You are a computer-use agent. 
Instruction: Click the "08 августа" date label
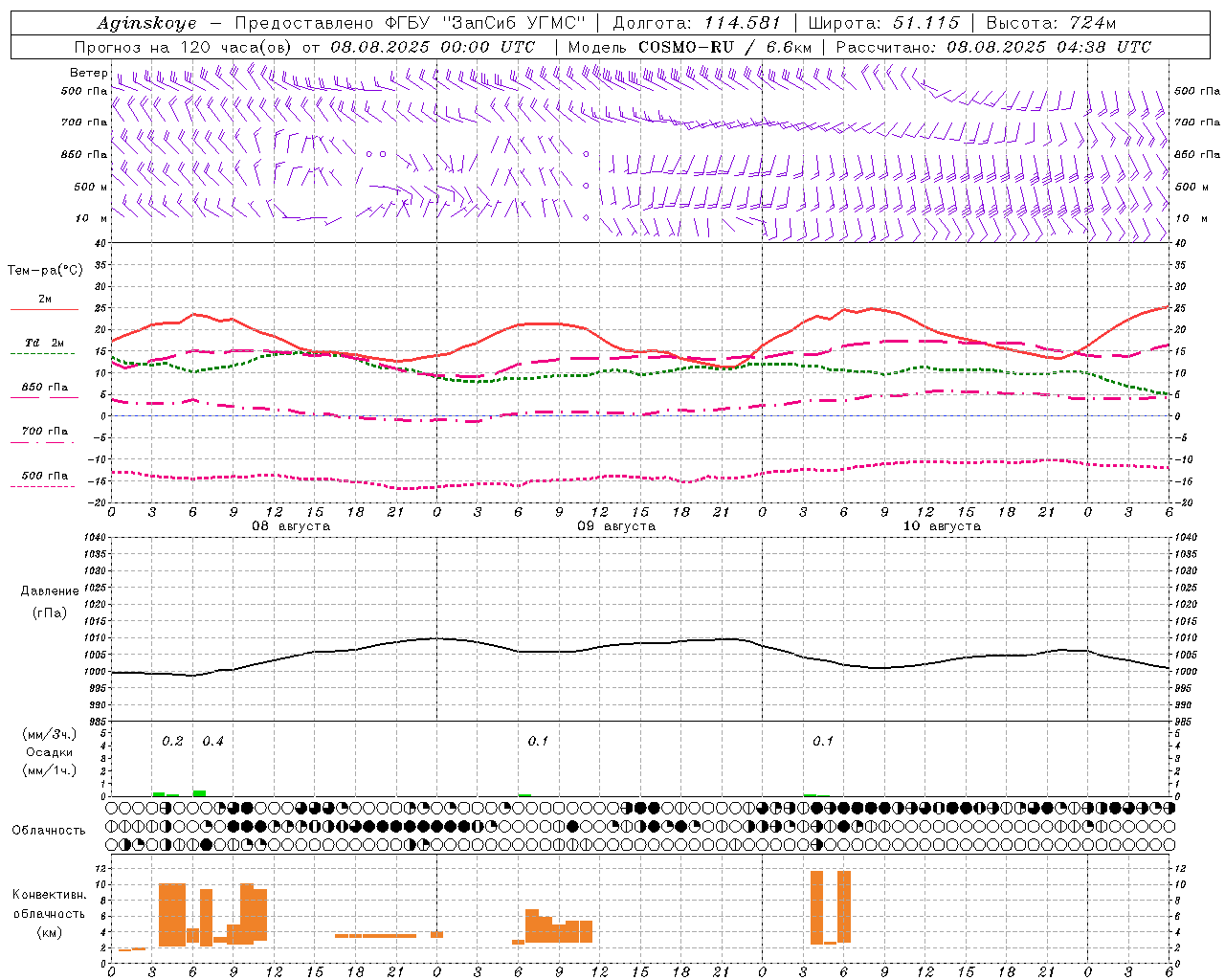(291, 526)
